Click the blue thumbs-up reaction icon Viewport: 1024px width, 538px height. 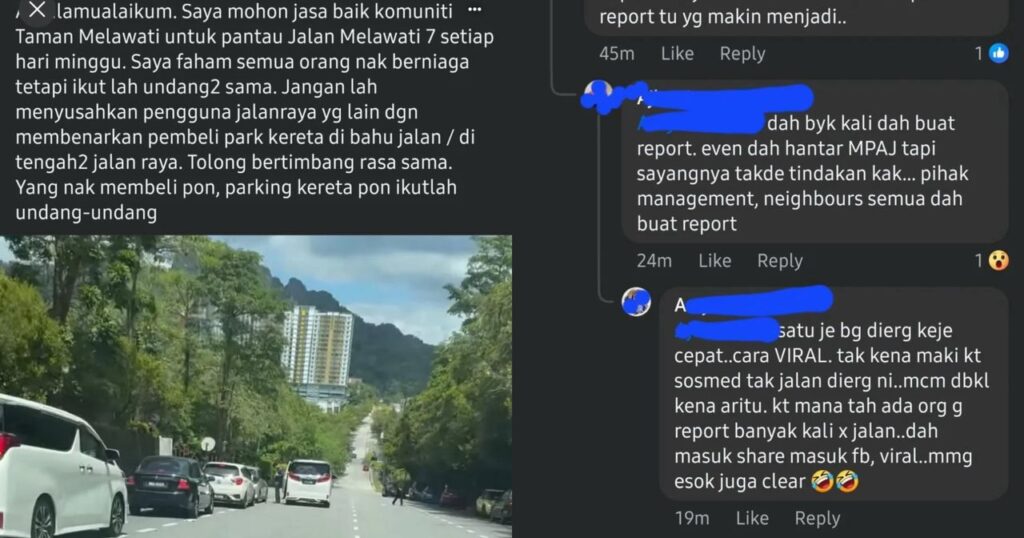(x=999, y=54)
